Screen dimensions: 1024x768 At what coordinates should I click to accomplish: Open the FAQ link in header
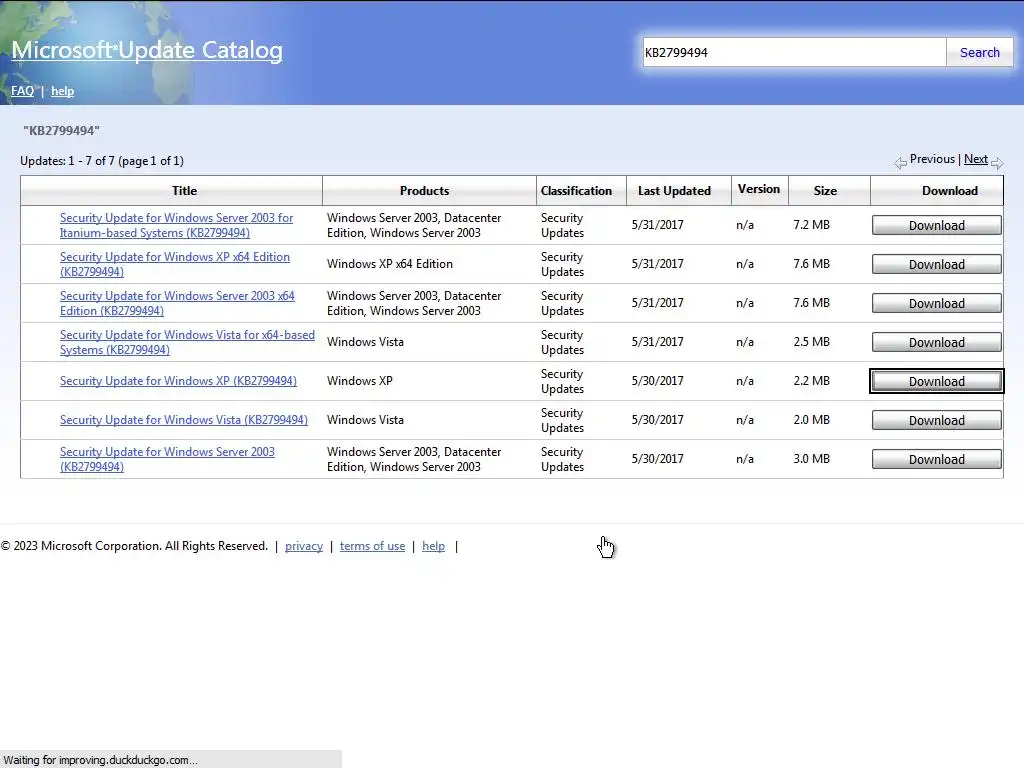tap(22, 91)
